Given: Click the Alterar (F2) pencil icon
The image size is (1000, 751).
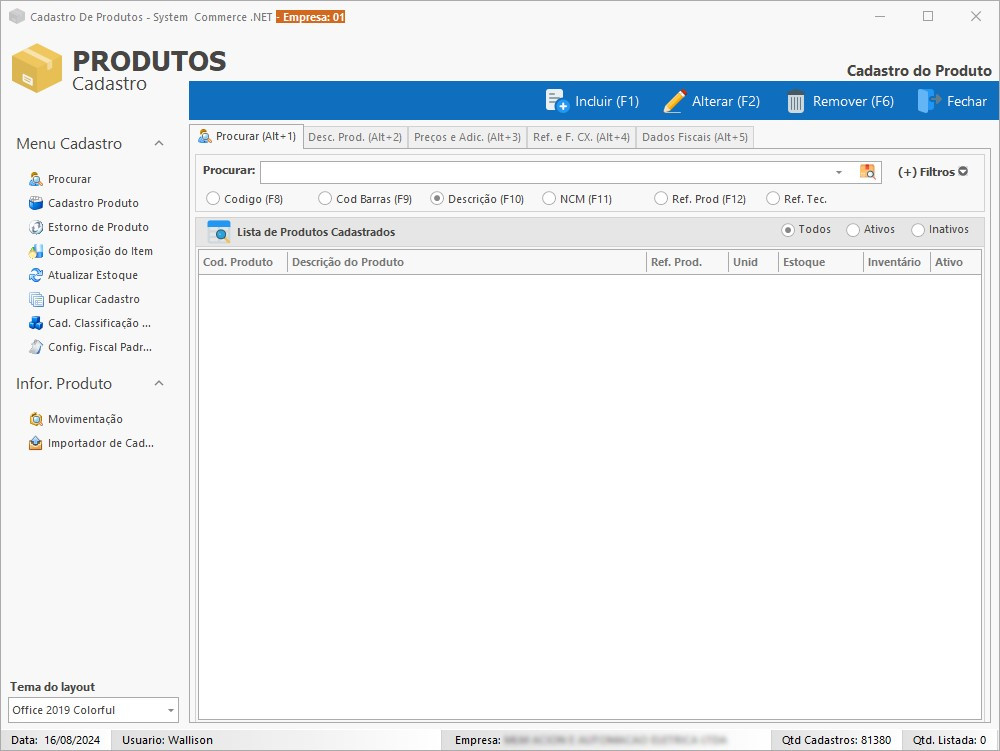Looking at the screenshot, I should tap(675, 101).
